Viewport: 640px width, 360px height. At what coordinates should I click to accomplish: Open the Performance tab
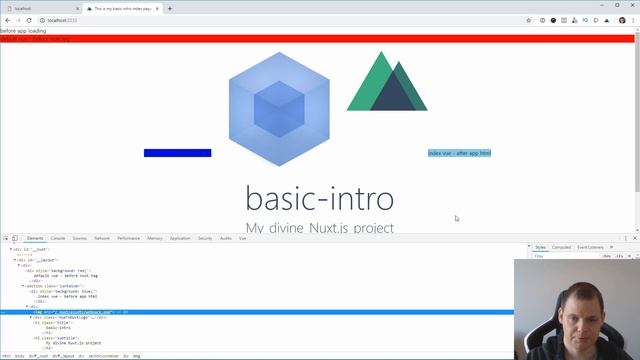click(129, 238)
